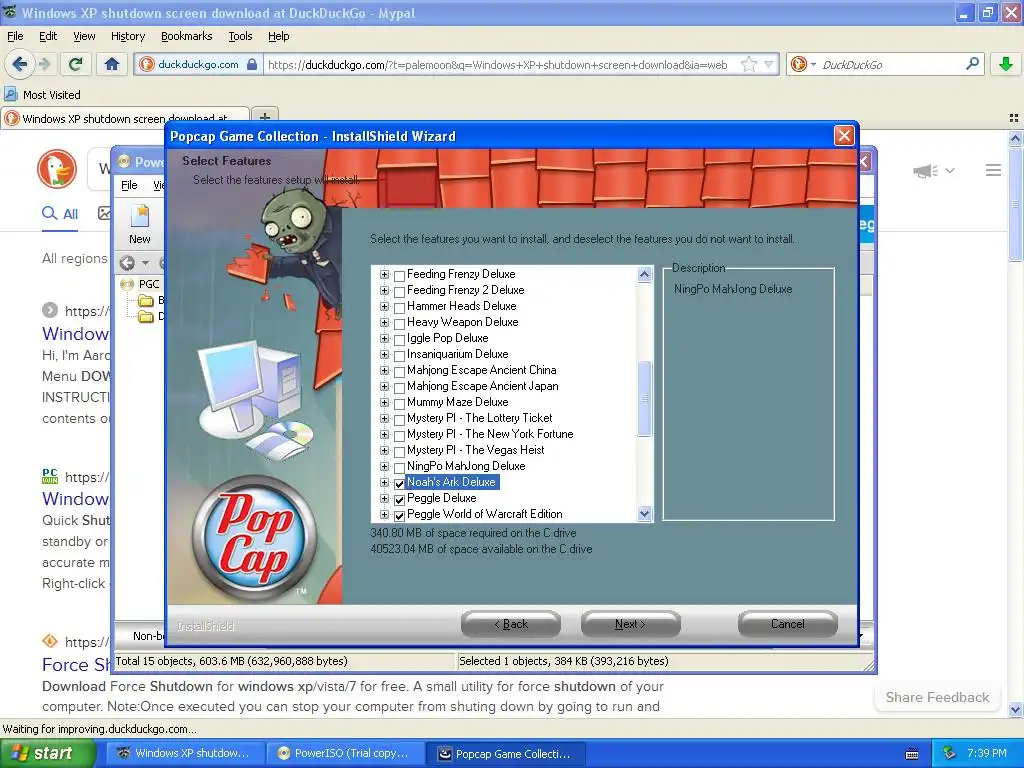1024x768 pixels.
Task: Click the Most Visited bookmarks icon
Action: click(x=10, y=95)
